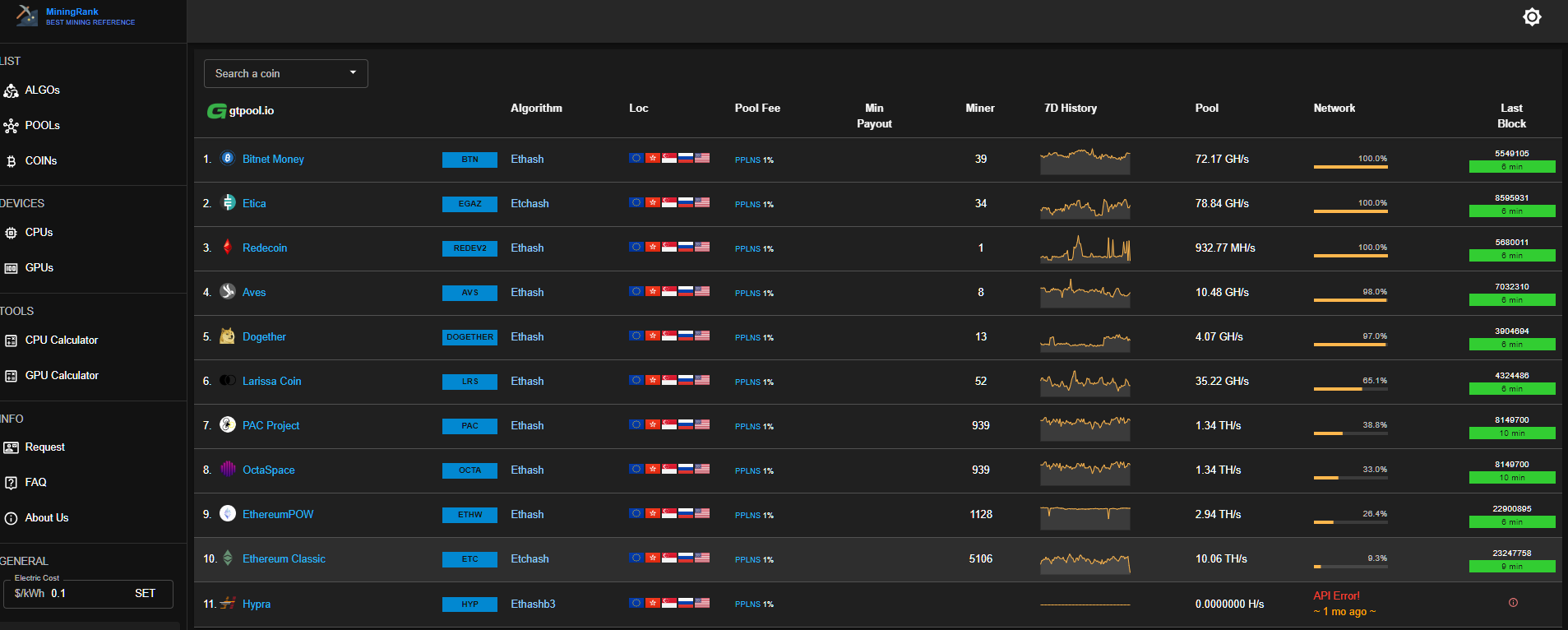Image resolution: width=1568 pixels, height=630 pixels.
Task: Click the Bitnet Money coin icon
Action: tap(228, 159)
